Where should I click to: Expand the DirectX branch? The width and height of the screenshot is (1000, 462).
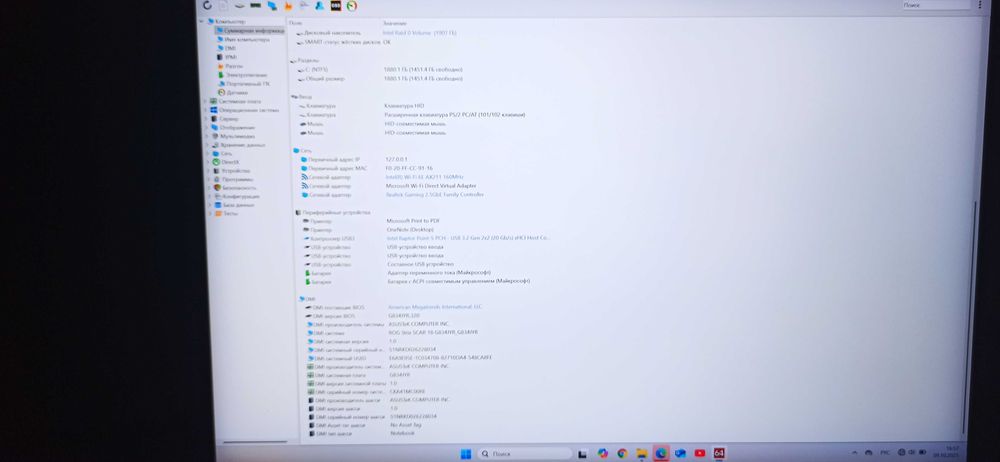pyautogui.click(x=207, y=162)
